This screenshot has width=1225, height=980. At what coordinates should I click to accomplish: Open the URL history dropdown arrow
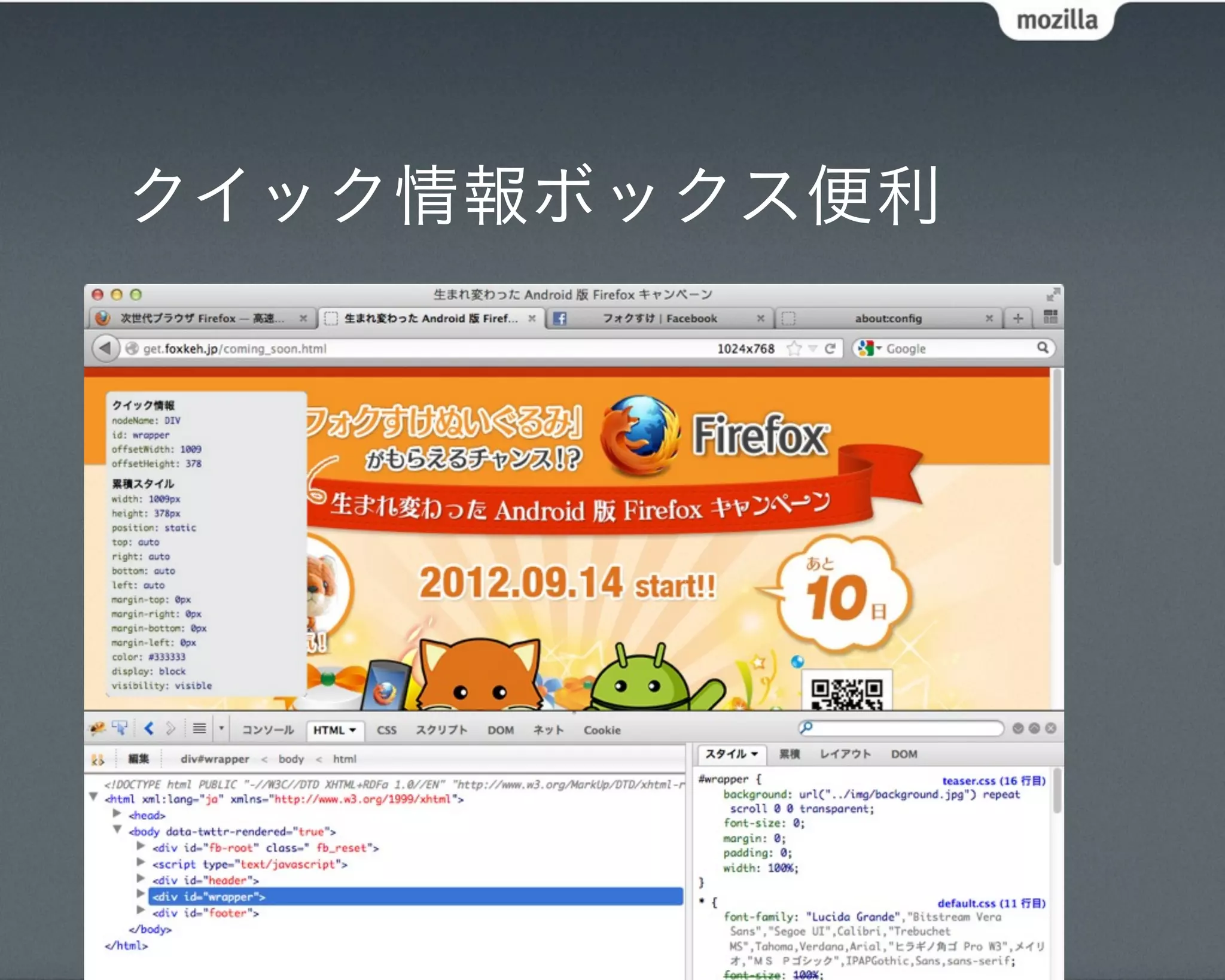[x=812, y=348]
